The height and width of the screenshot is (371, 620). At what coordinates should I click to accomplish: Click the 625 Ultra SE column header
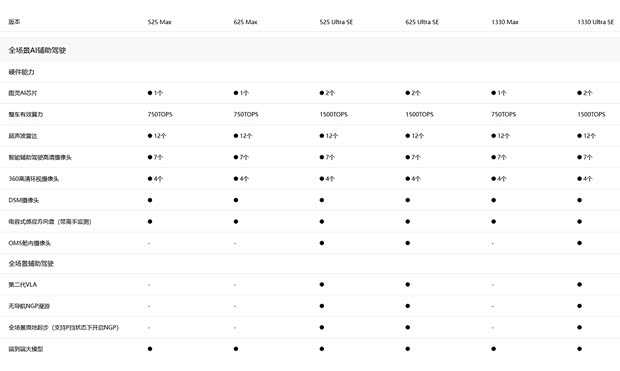click(x=422, y=22)
